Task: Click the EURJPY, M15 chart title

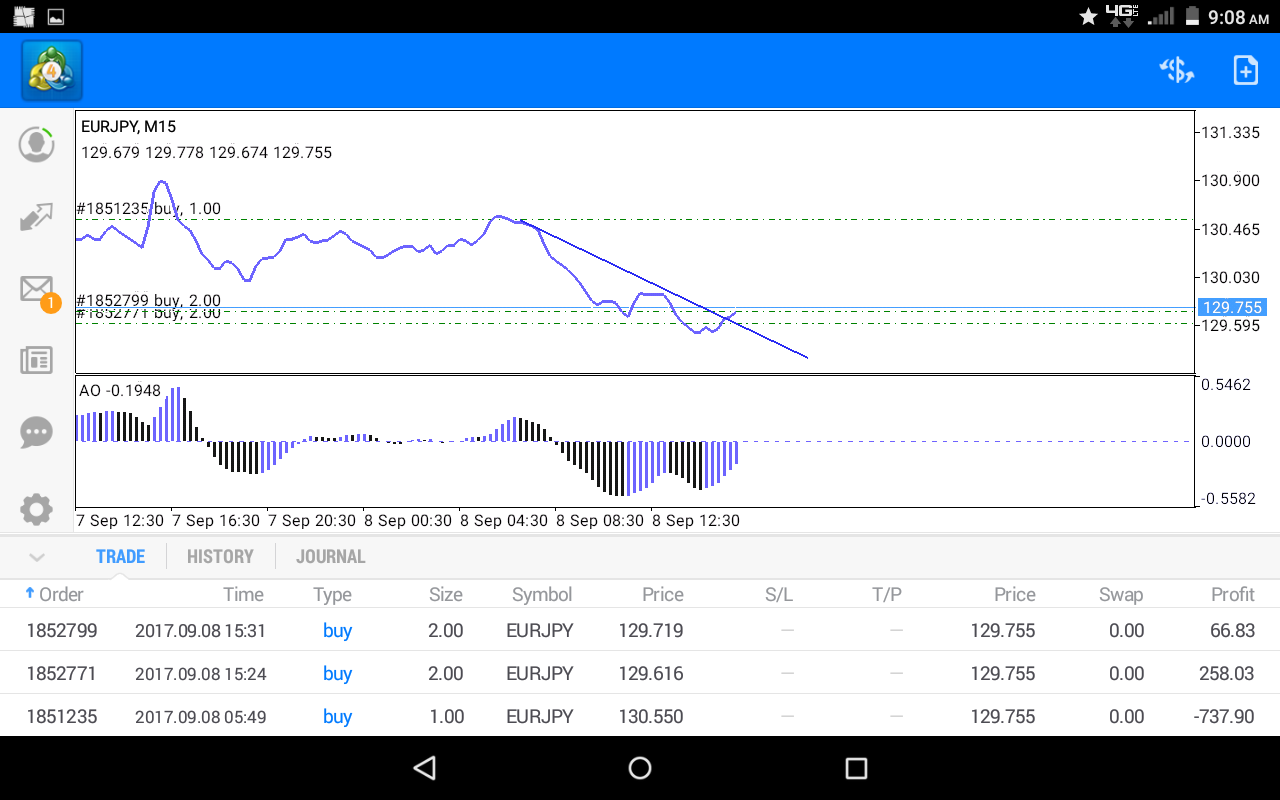Action: [129, 127]
